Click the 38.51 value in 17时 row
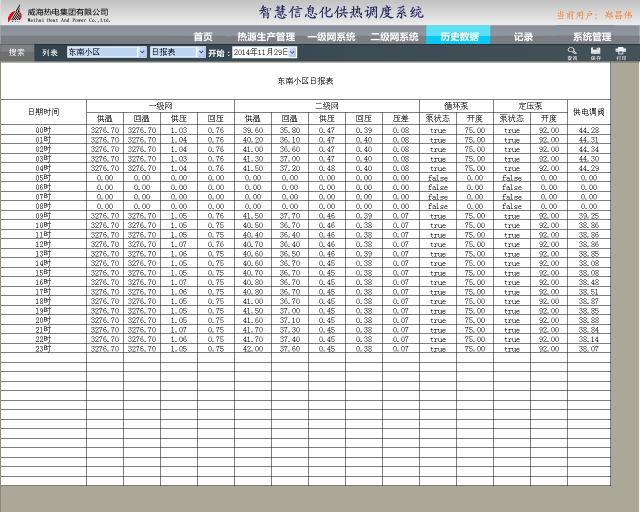640x512 pixels. [589, 292]
